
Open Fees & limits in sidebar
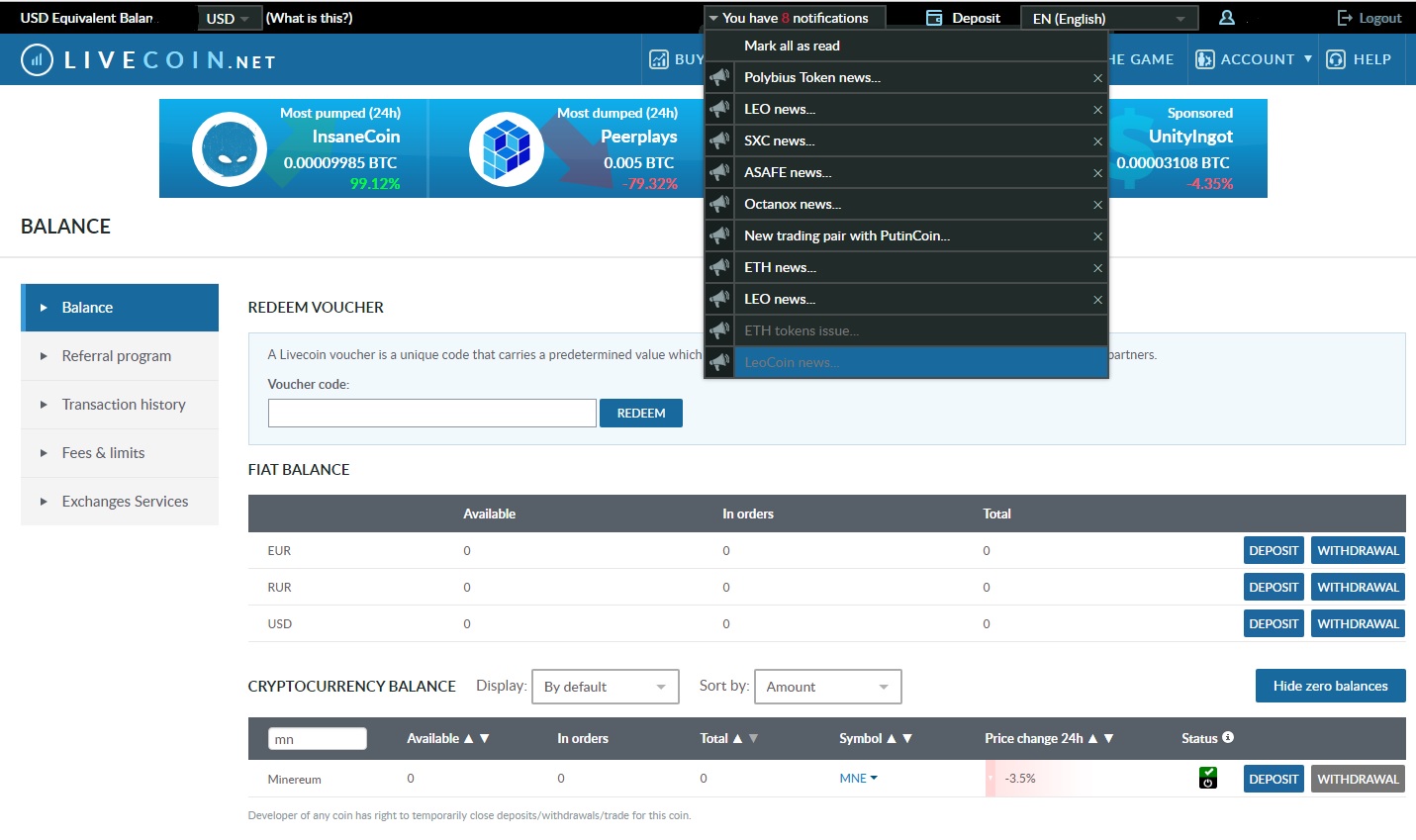tap(120, 453)
